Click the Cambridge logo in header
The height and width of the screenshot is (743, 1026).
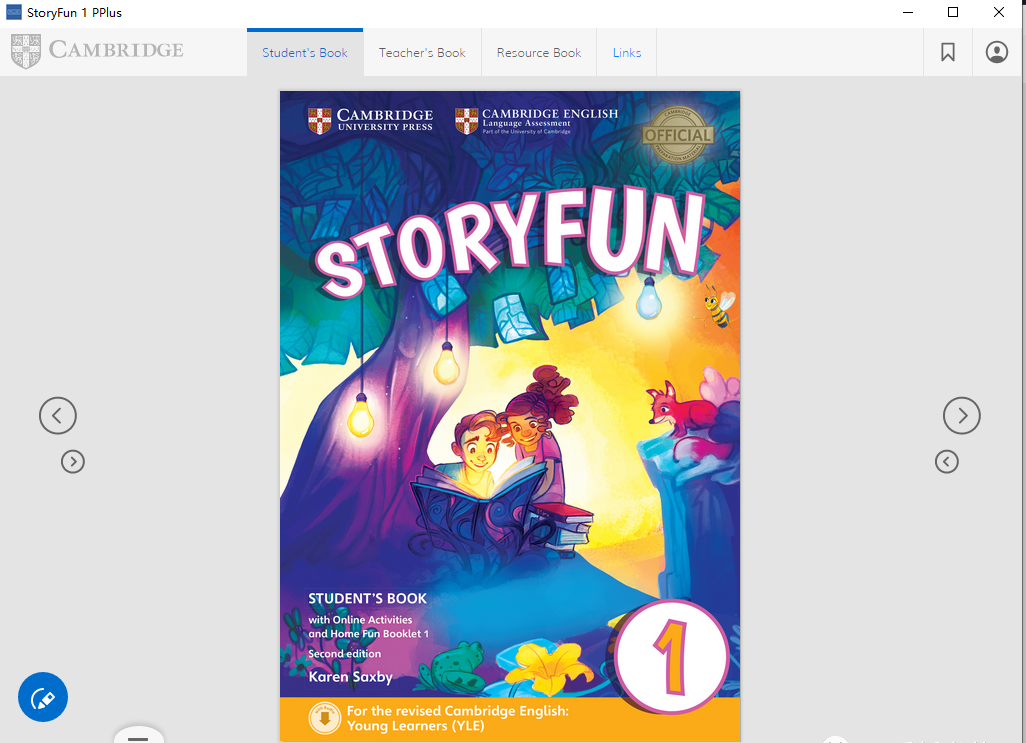click(x=97, y=51)
